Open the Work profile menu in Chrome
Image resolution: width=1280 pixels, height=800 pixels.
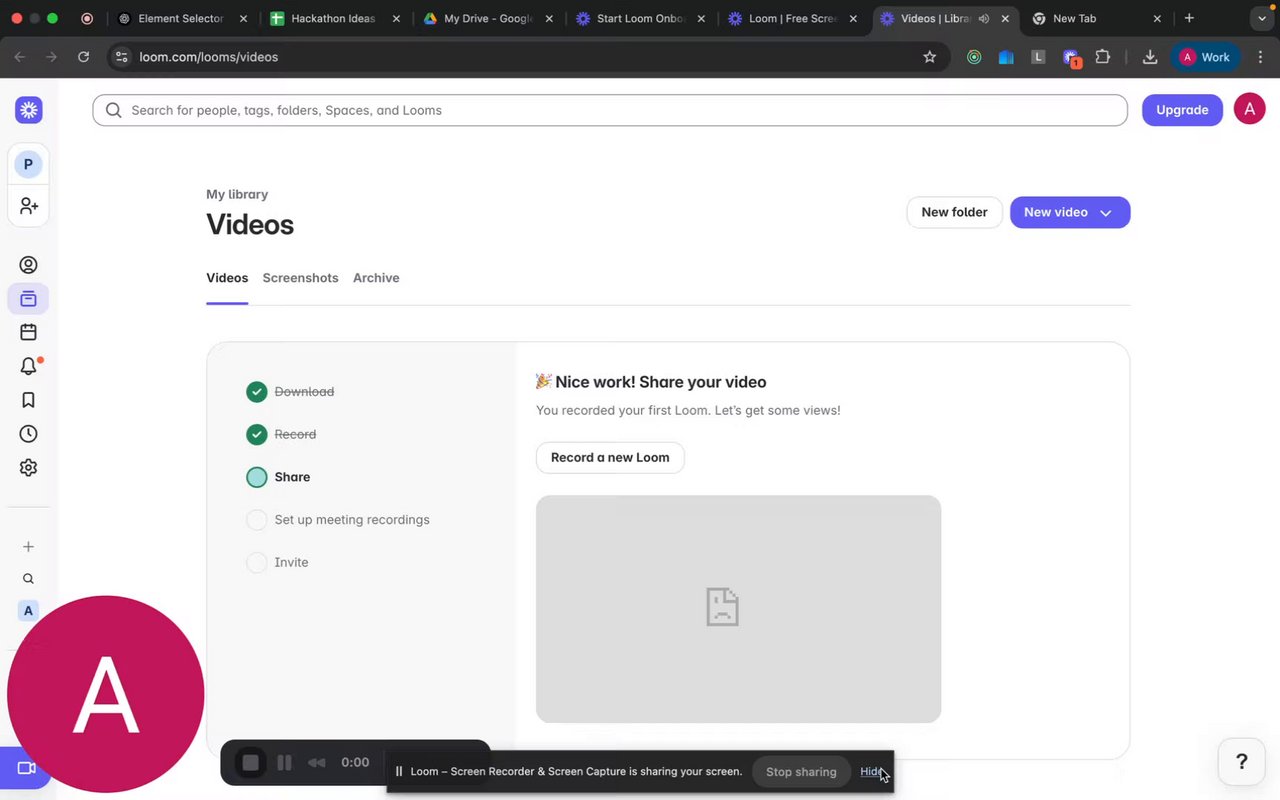pyautogui.click(x=1206, y=57)
